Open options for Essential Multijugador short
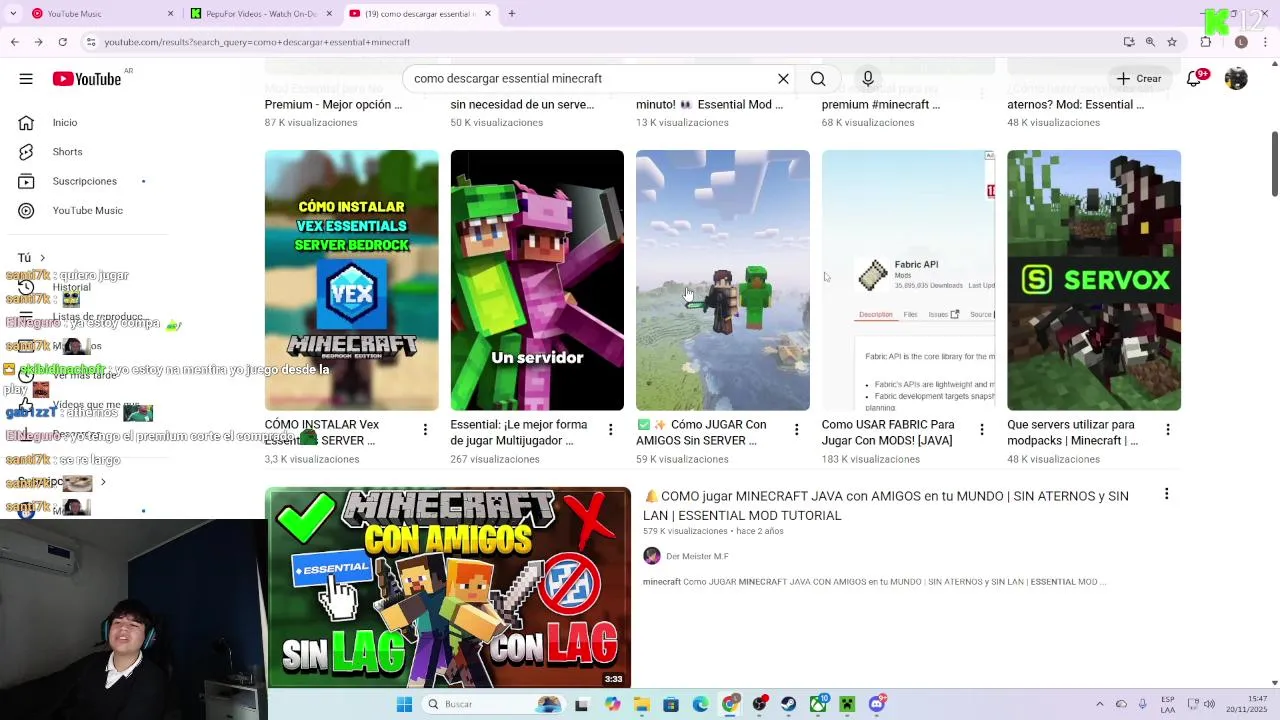Viewport: 1280px width, 720px height. coord(611,430)
